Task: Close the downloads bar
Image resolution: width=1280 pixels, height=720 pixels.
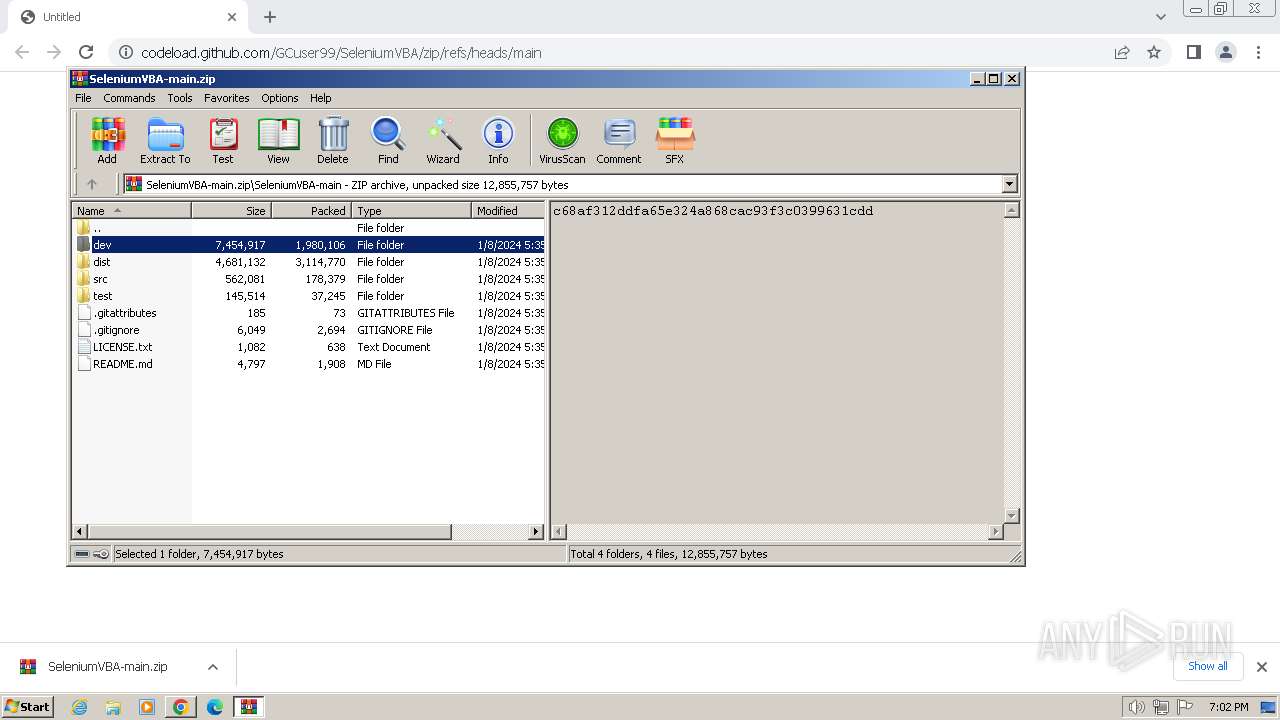Action: (x=1261, y=667)
